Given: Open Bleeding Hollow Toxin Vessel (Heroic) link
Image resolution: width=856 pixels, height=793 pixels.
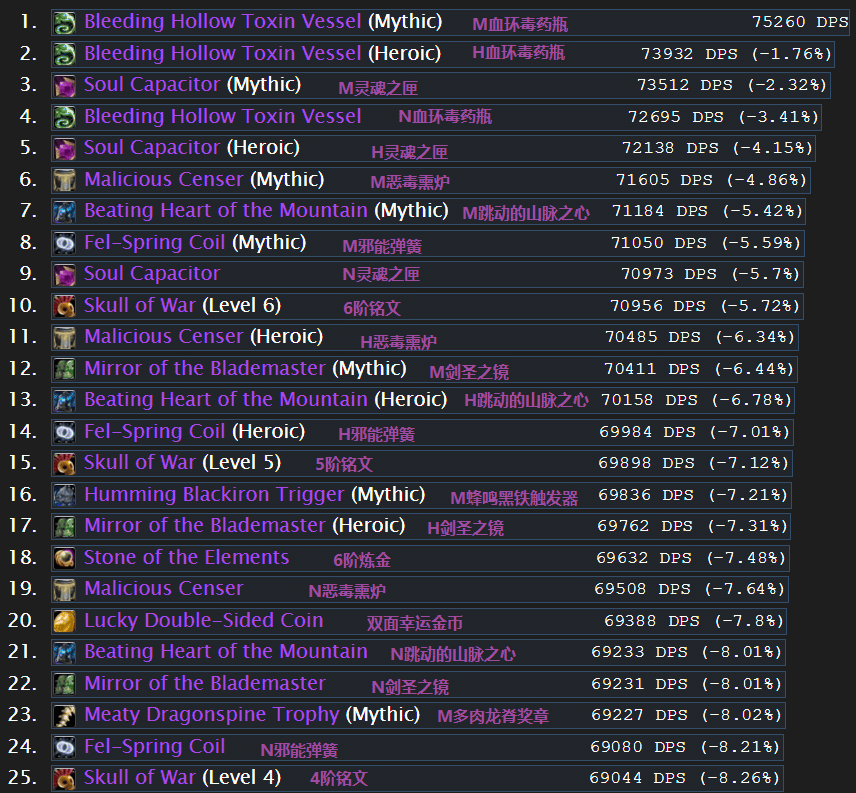Looking at the screenshot, I should (263, 53).
